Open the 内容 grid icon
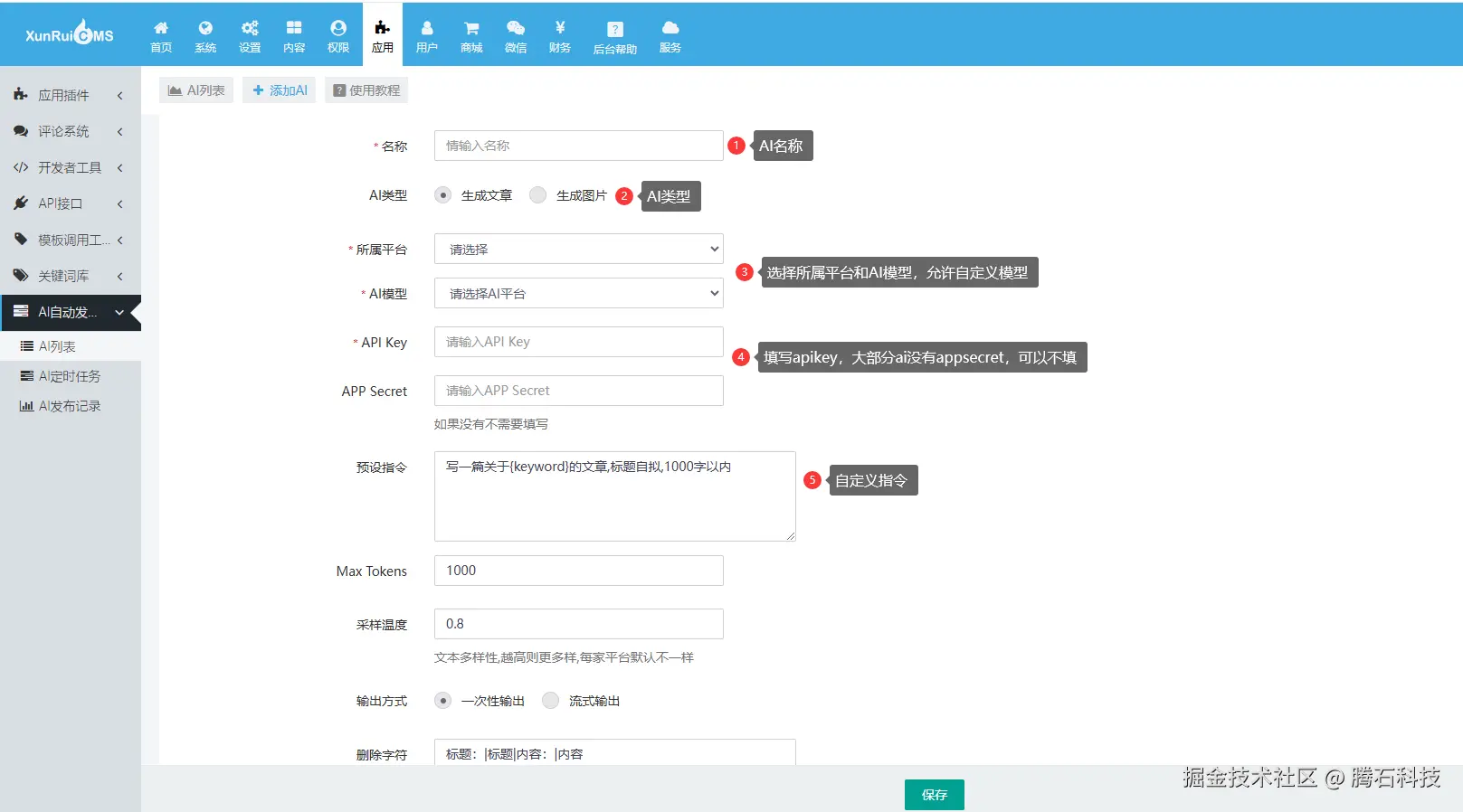The width and height of the screenshot is (1463, 812). pos(294,28)
